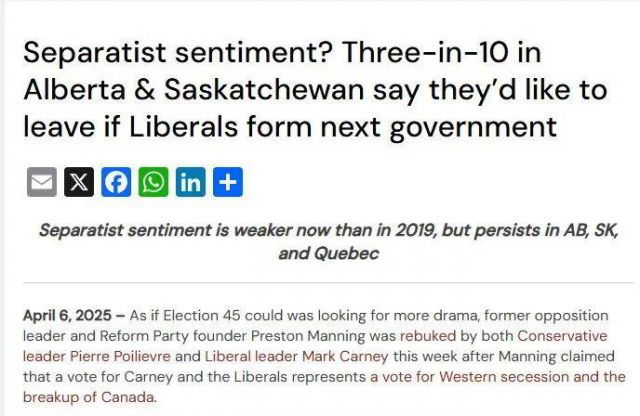Open the 'Liberal leader Mark Carney' link
640x416 pixels.
click(296, 356)
